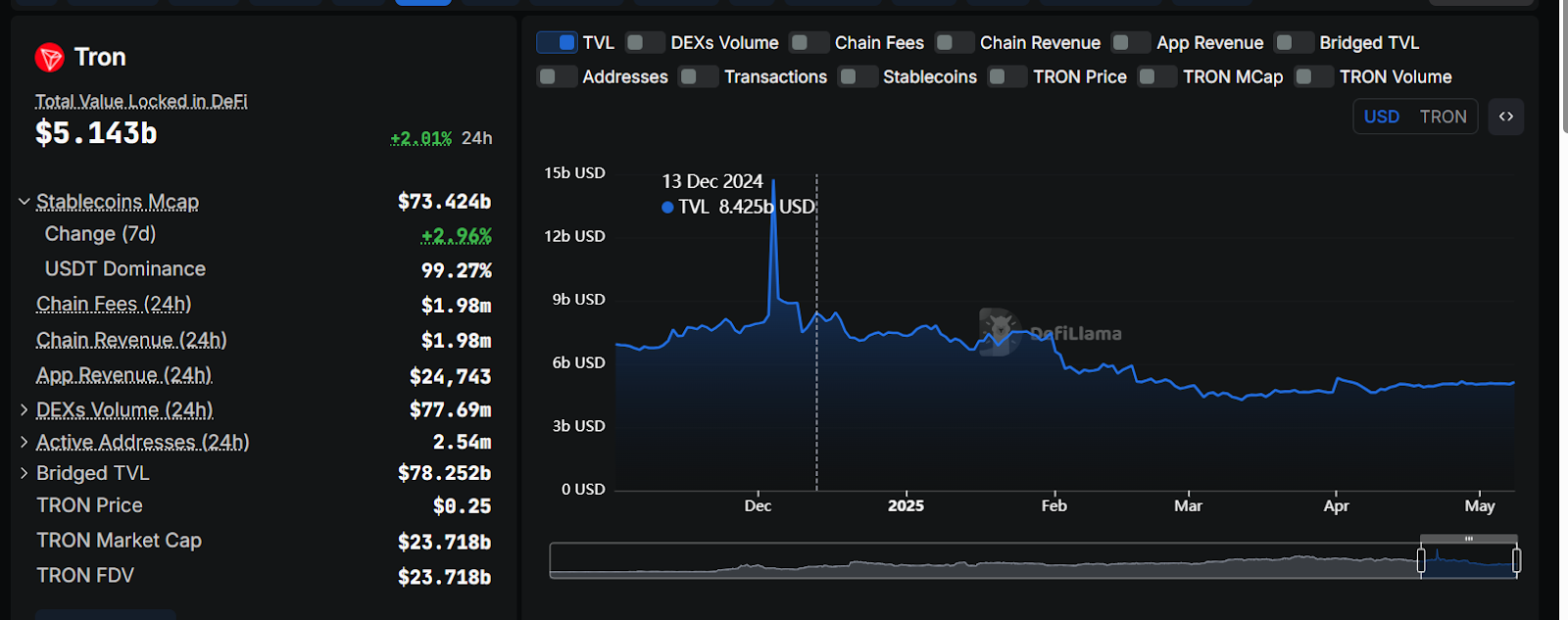The width and height of the screenshot is (1568, 620).
Task: Click the Active Addresses (24h) label
Action: [143, 442]
